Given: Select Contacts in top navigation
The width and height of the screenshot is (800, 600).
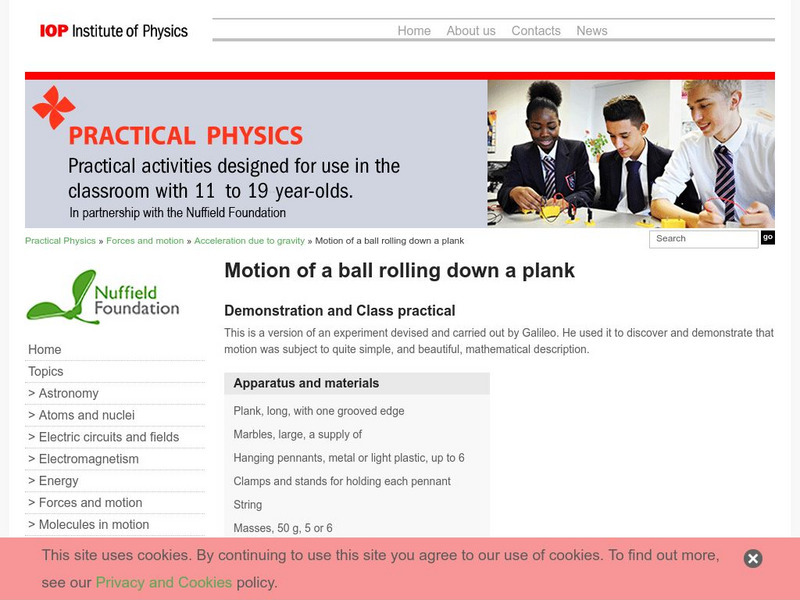Looking at the screenshot, I should click(x=536, y=31).
